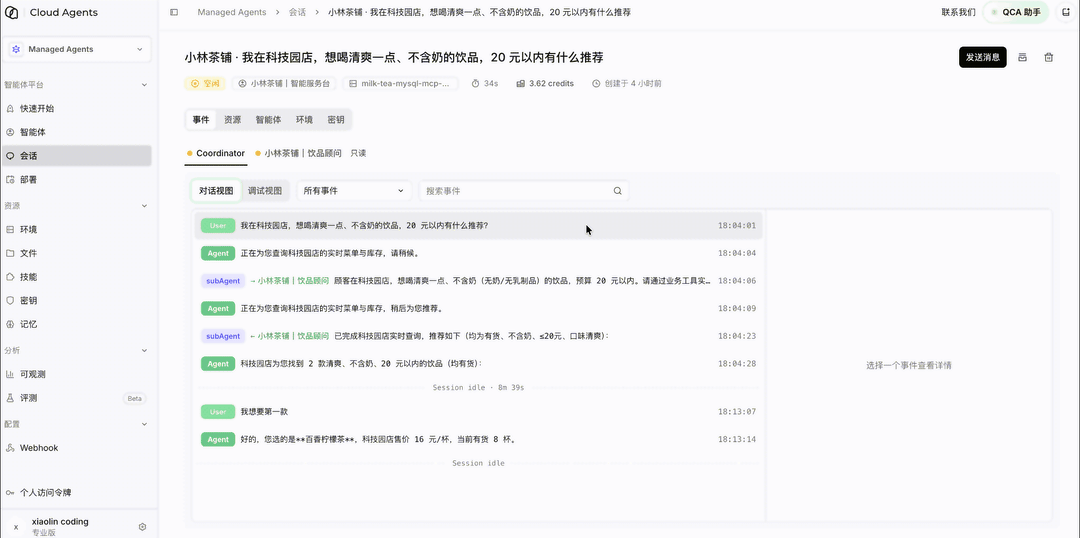Select the User event at 18:04:01
The height and width of the screenshot is (538, 1080).
tap(479, 225)
